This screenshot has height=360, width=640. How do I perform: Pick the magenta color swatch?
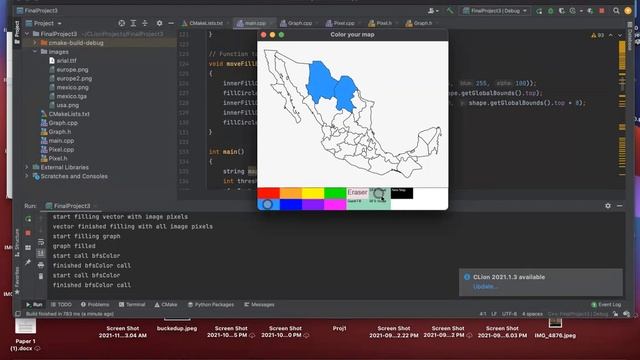335,204
